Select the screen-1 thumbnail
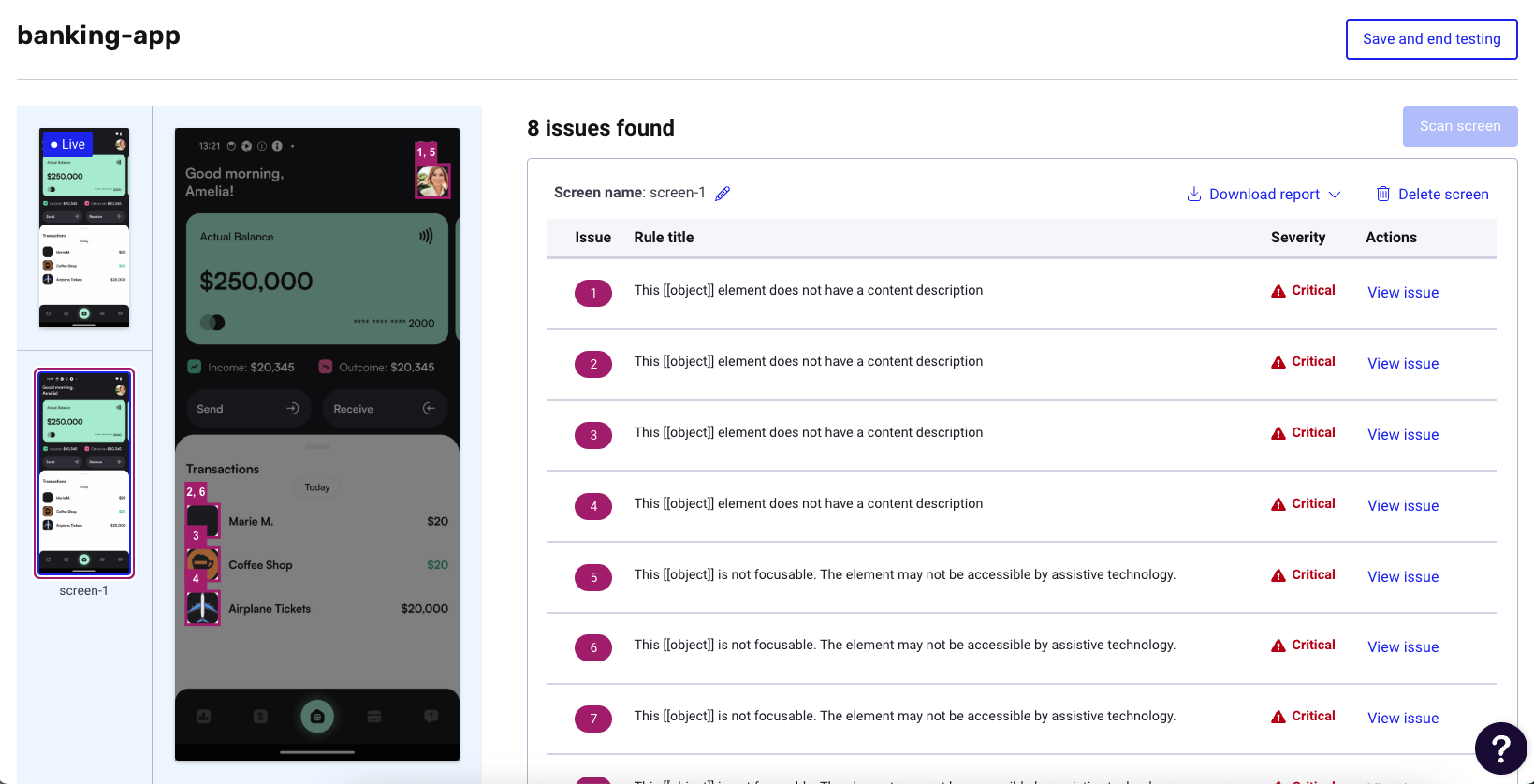 point(84,472)
